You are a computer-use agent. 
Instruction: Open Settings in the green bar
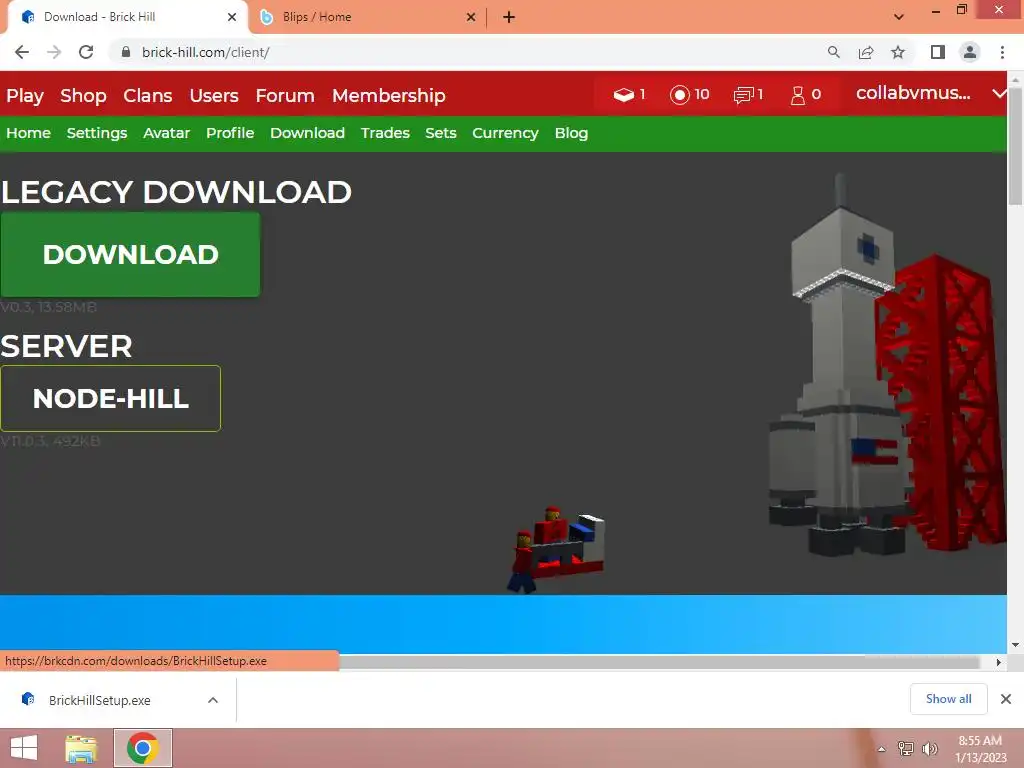click(x=97, y=133)
